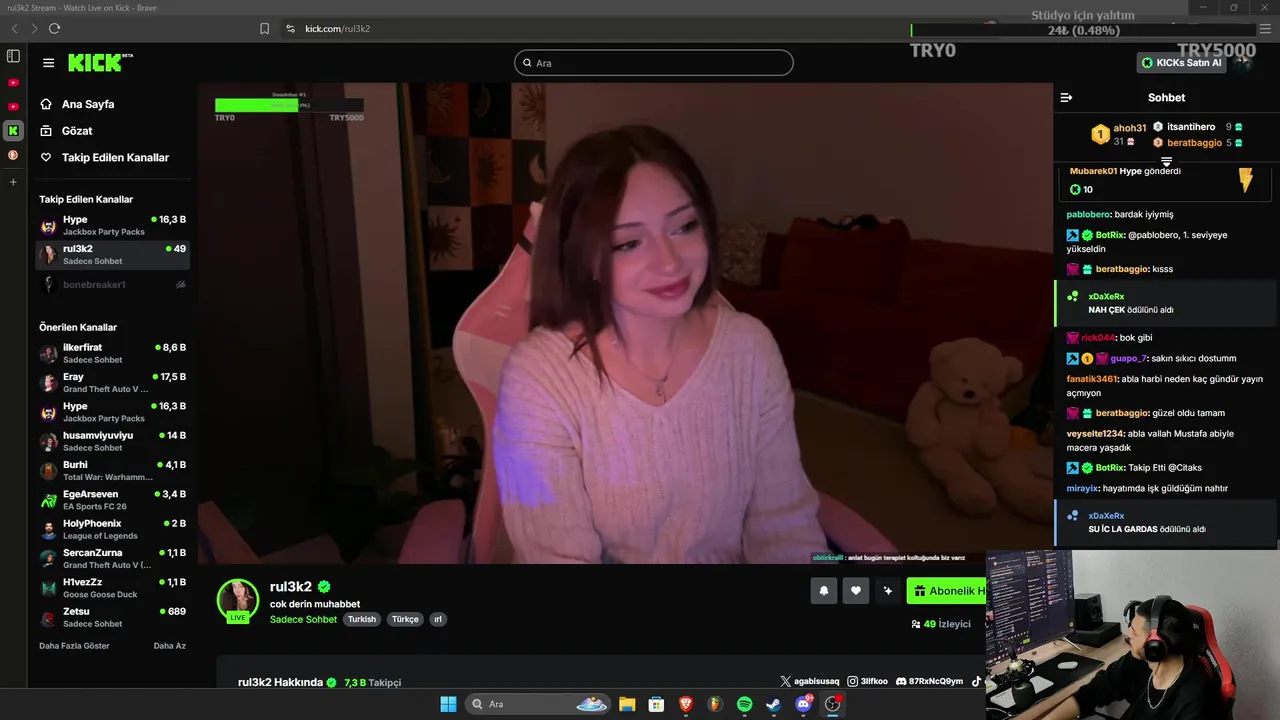Open recommended channel Zetsu
This screenshot has width=1280, height=720.
pos(112,617)
